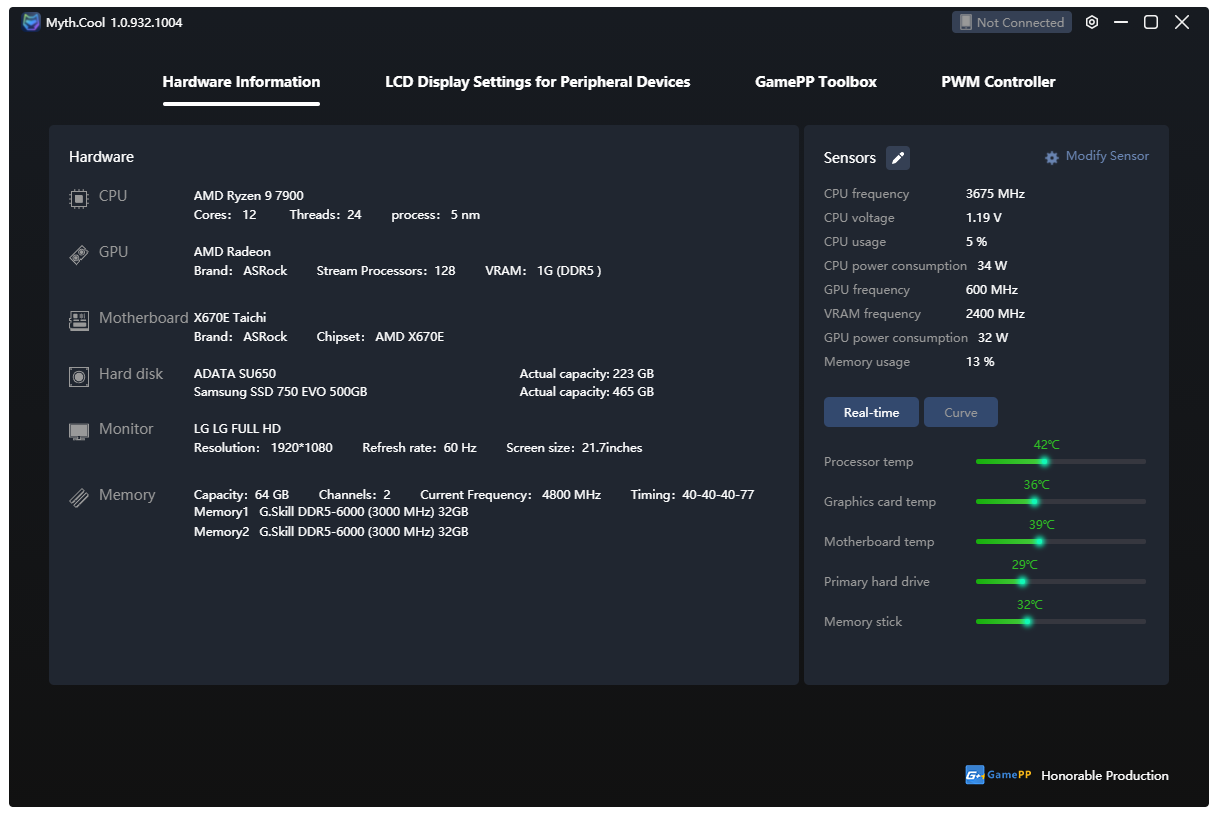The width and height of the screenshot is (1216, 813).
Task: Open the PWM Controller tab
Action: point(998,82)
